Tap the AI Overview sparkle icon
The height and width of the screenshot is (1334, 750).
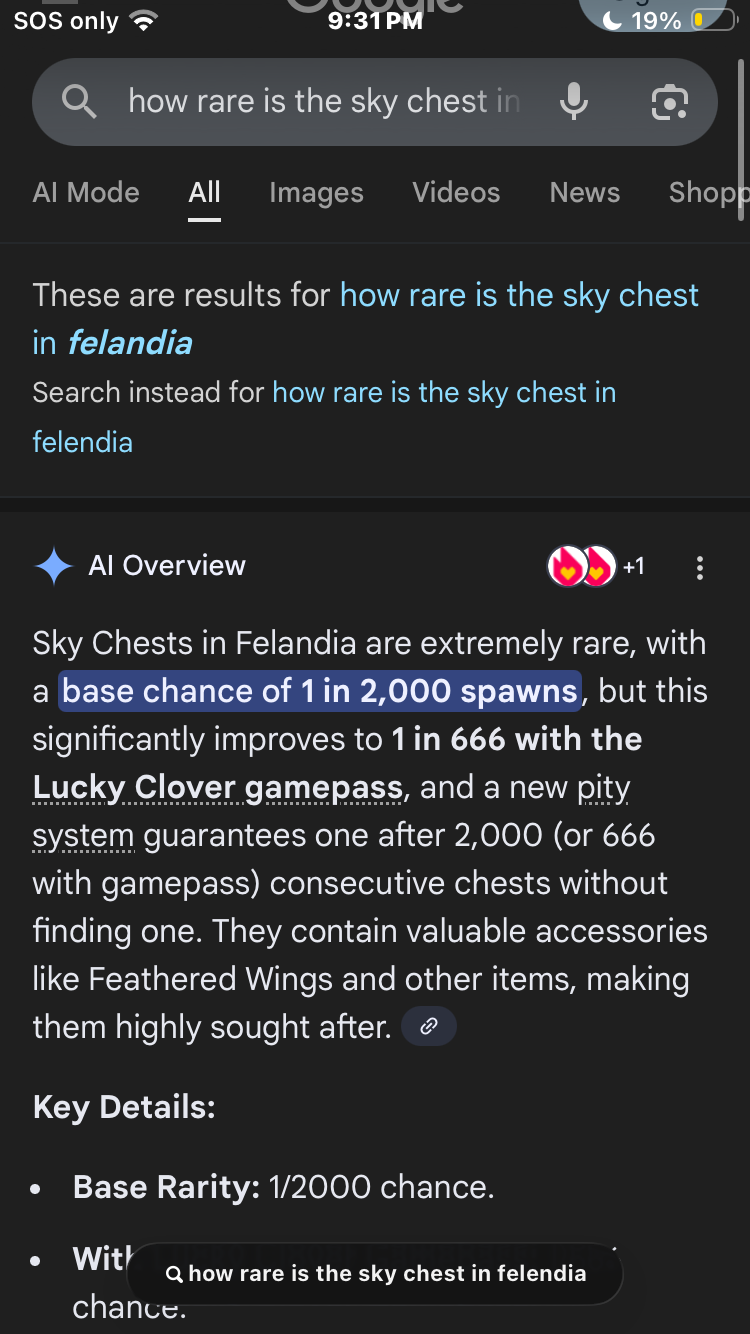[53, 566]
